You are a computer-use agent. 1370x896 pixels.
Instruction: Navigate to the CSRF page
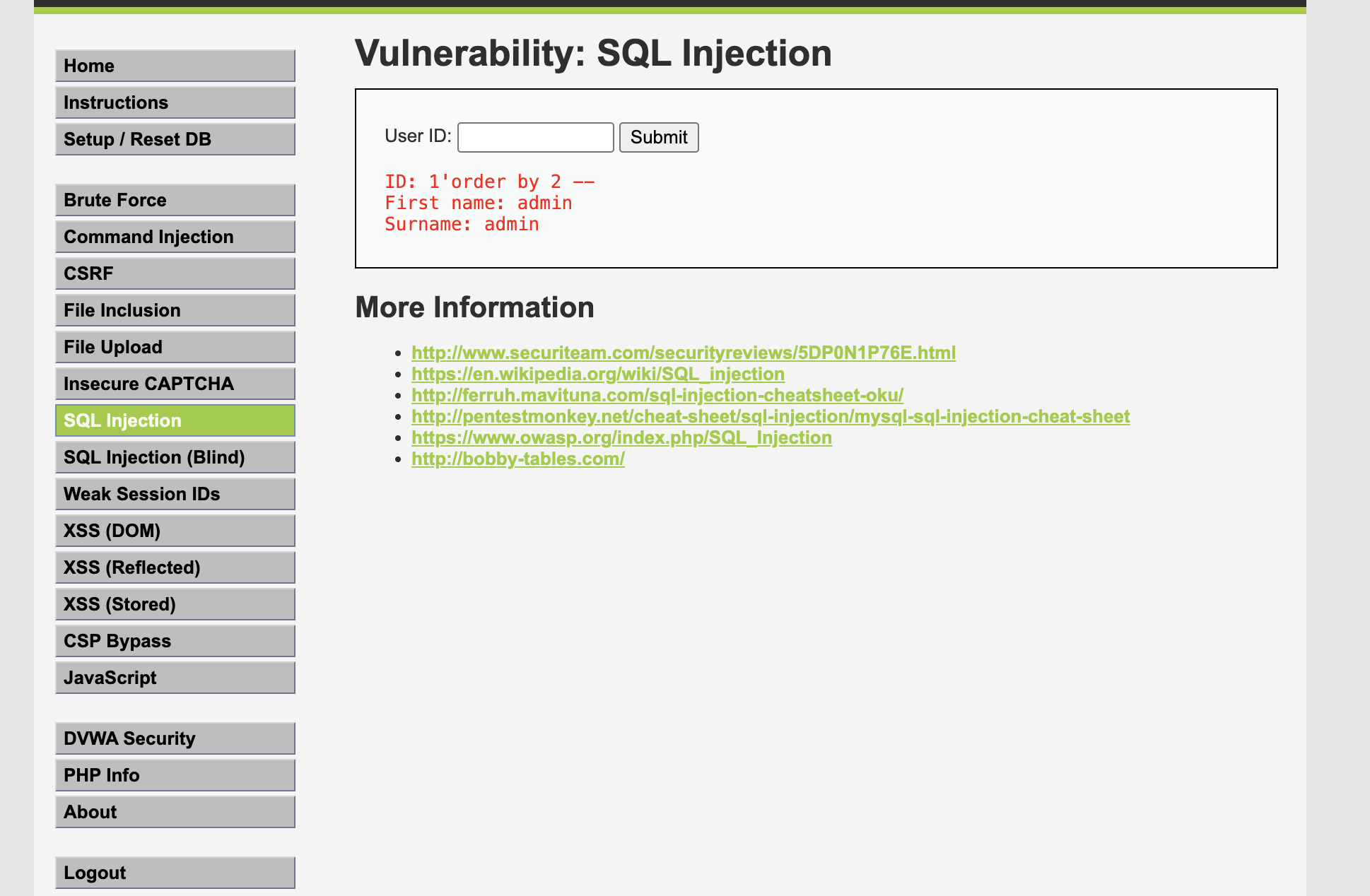pyautogui.click(x=175, y=273)
